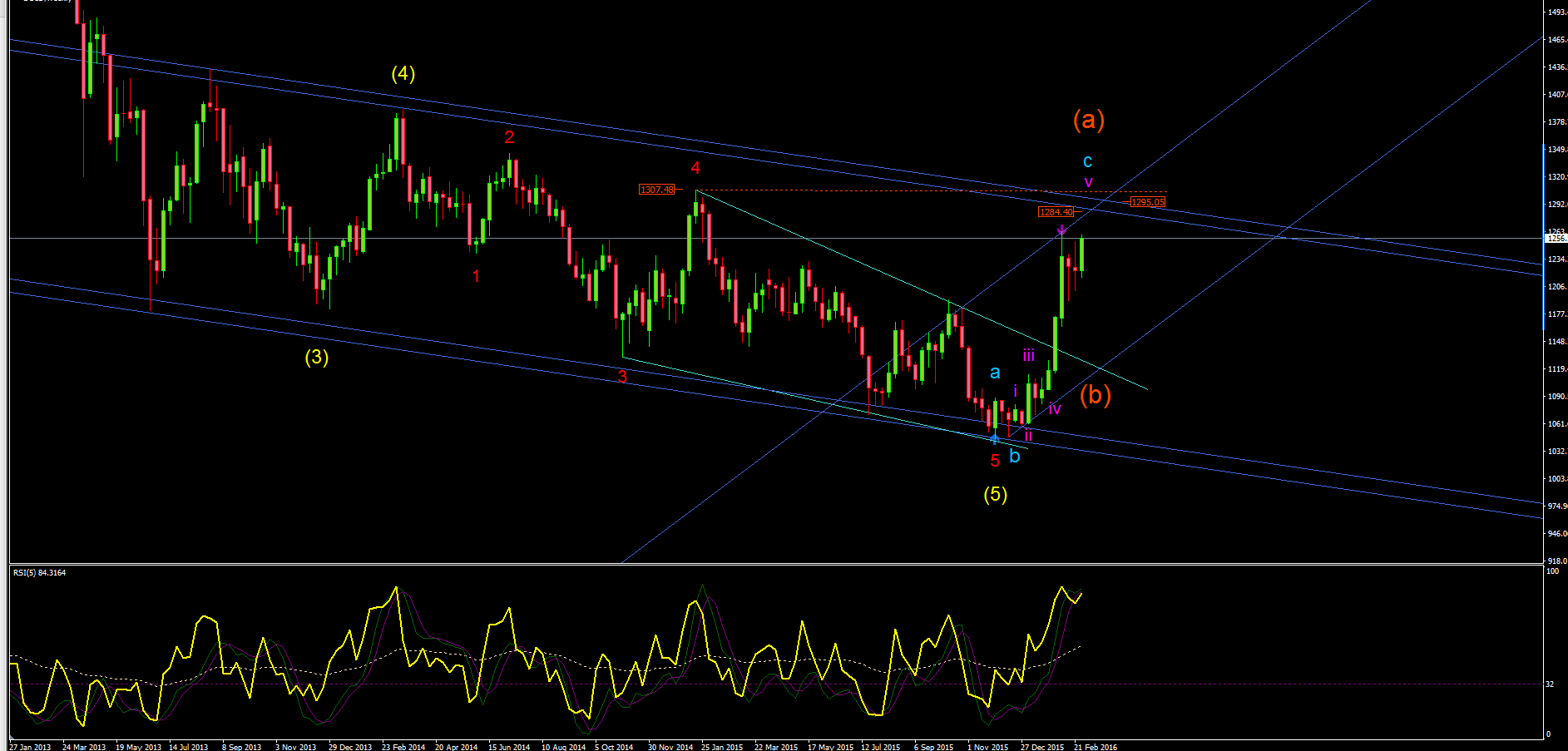The image size is (1568, 751).
Task: Click the 20 Apr 2014 date label
Action: pyautogui.click(x=457, y=747)
